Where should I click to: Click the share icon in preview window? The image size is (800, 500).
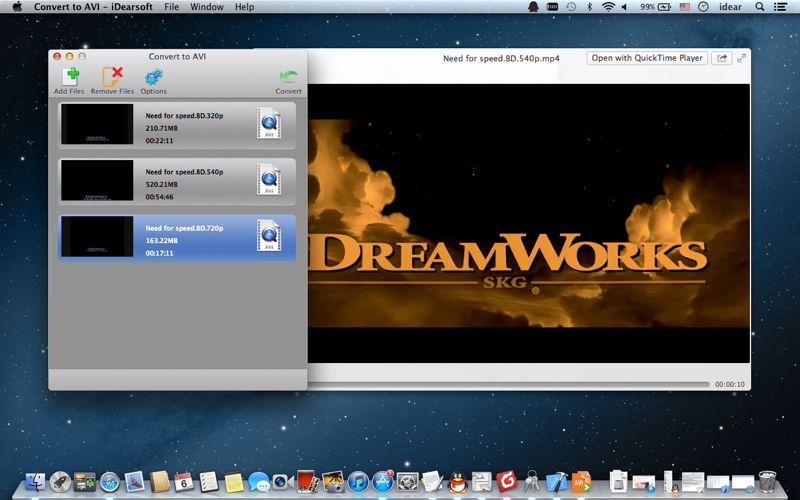(721, 58)
